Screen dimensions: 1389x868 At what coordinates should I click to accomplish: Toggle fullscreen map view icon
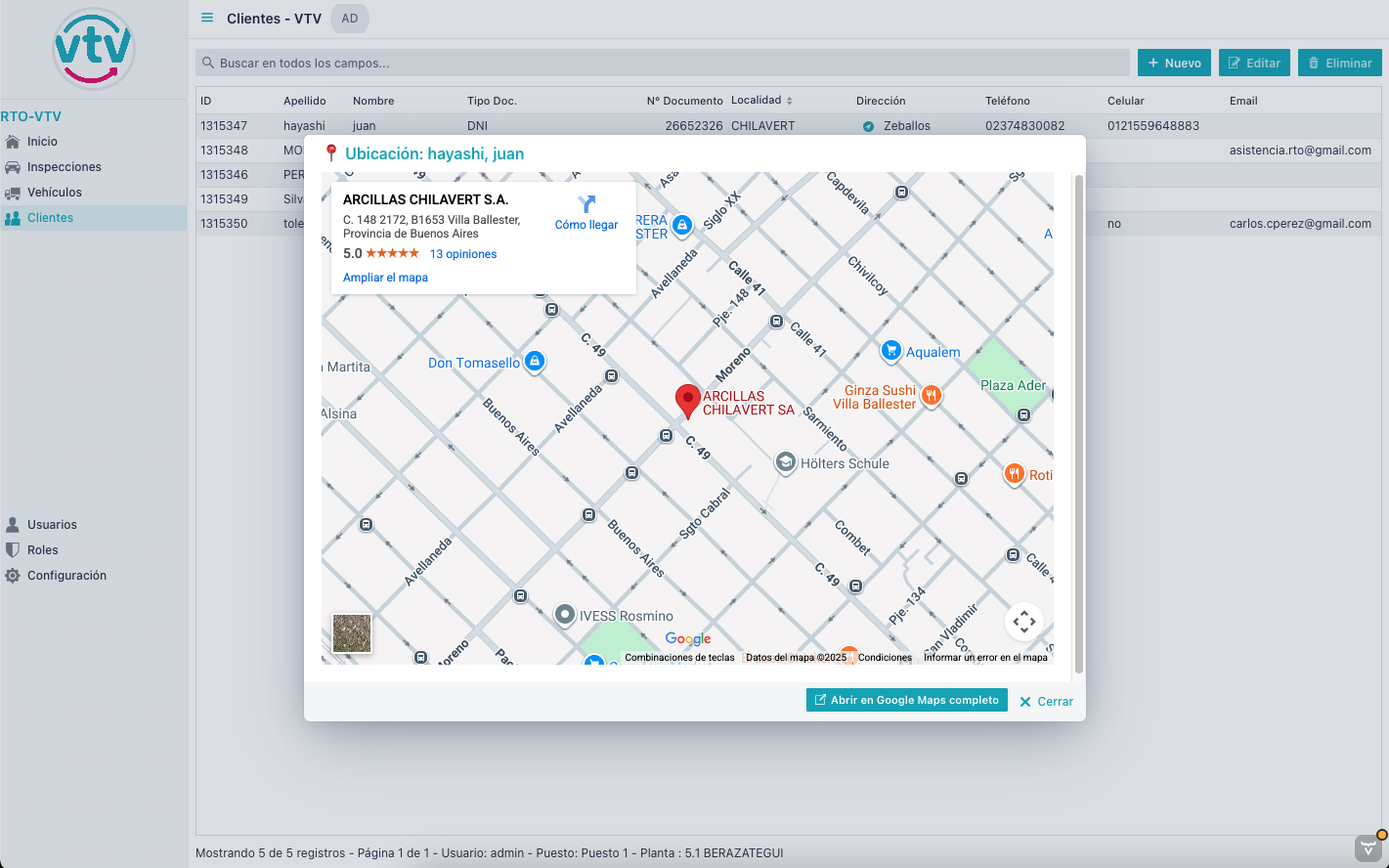point(1023,621)
